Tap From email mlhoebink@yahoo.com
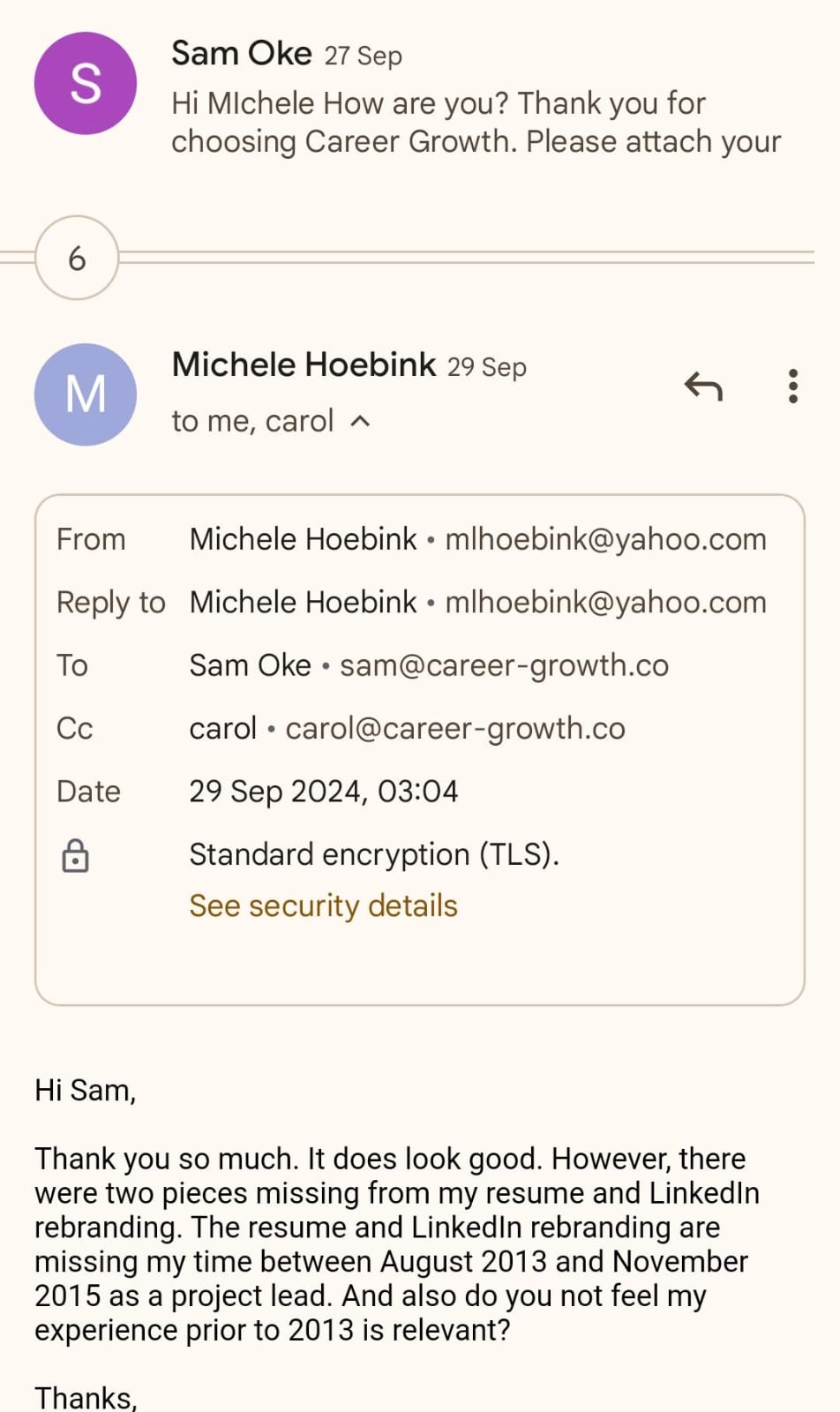This screenshot has height=1412, width=840. 605,539
